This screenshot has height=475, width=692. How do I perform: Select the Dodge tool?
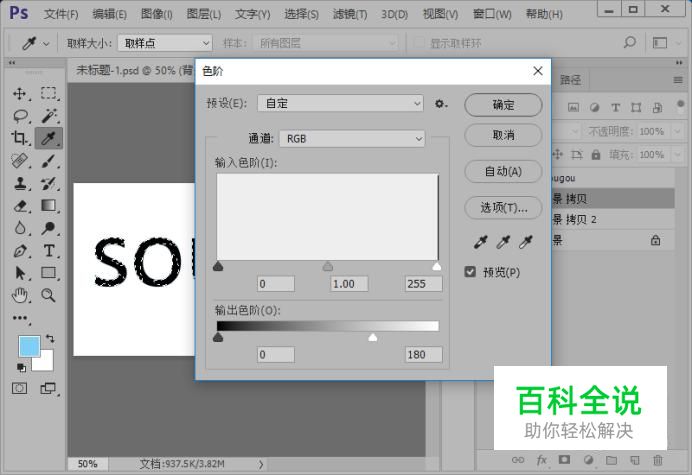(49, 228)
